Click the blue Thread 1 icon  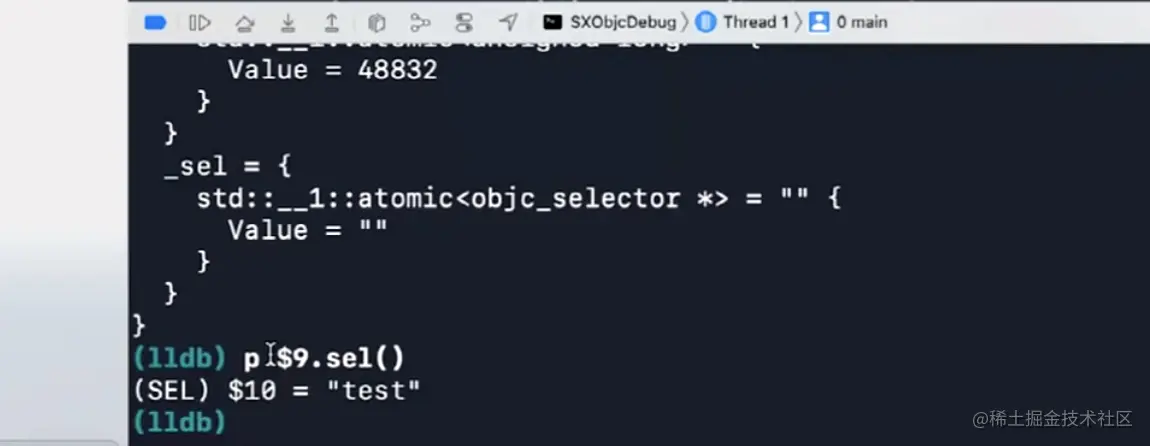[706, 22]
